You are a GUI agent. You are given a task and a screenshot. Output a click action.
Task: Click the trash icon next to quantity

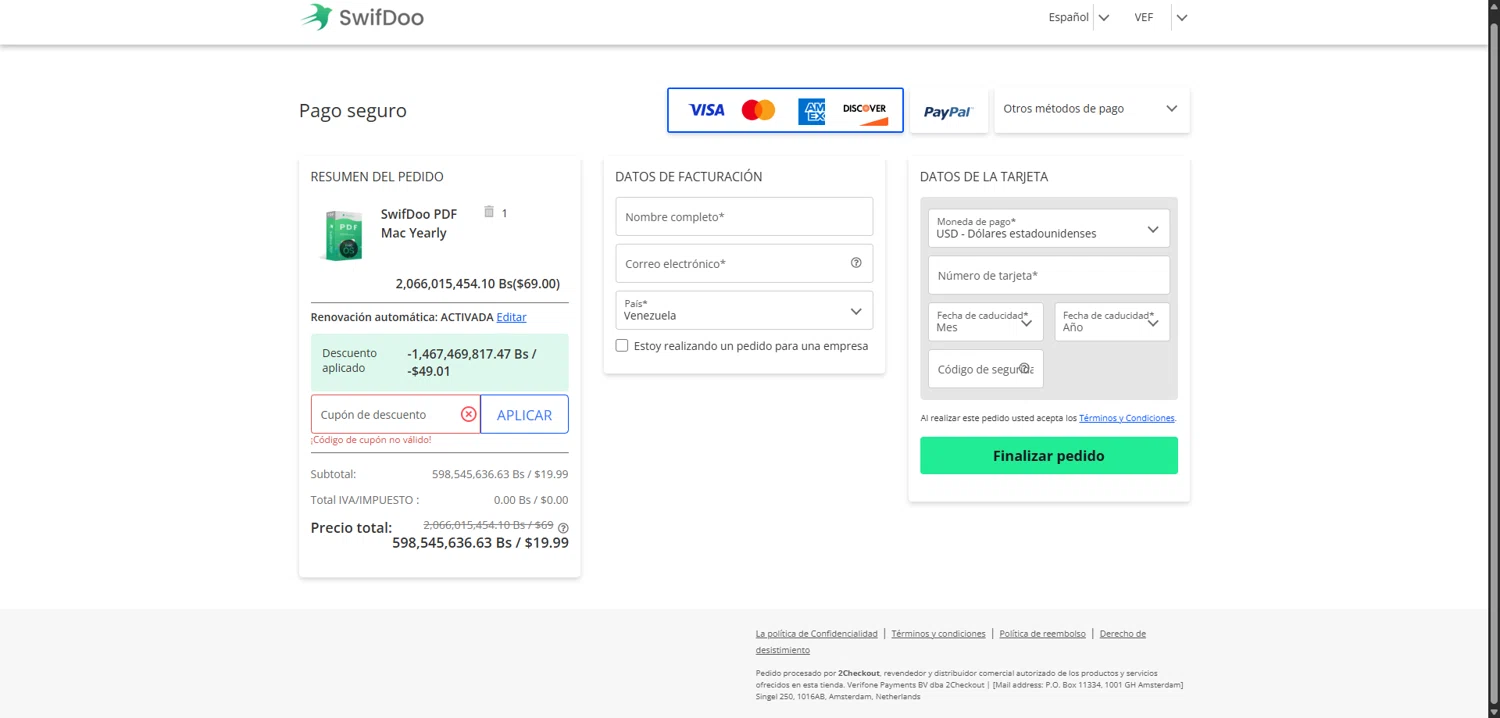[489, 212]
